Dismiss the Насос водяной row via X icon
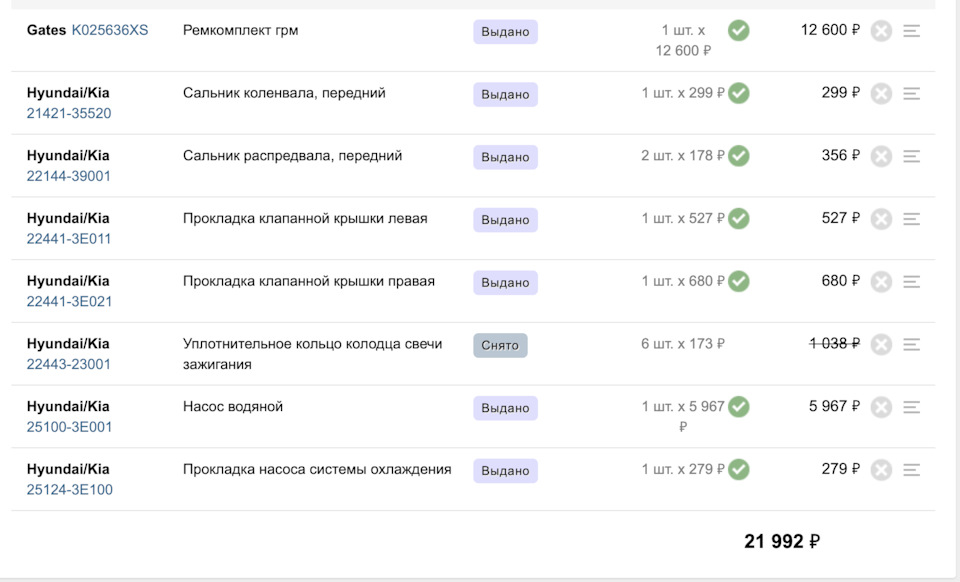 [879, 407]
